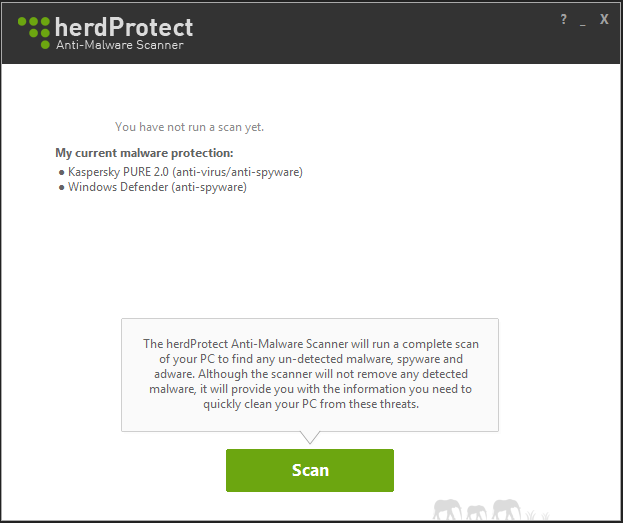Click the bullet beside Windows Defender
This screenshot has height=523, width=623.
pos(61,188)
